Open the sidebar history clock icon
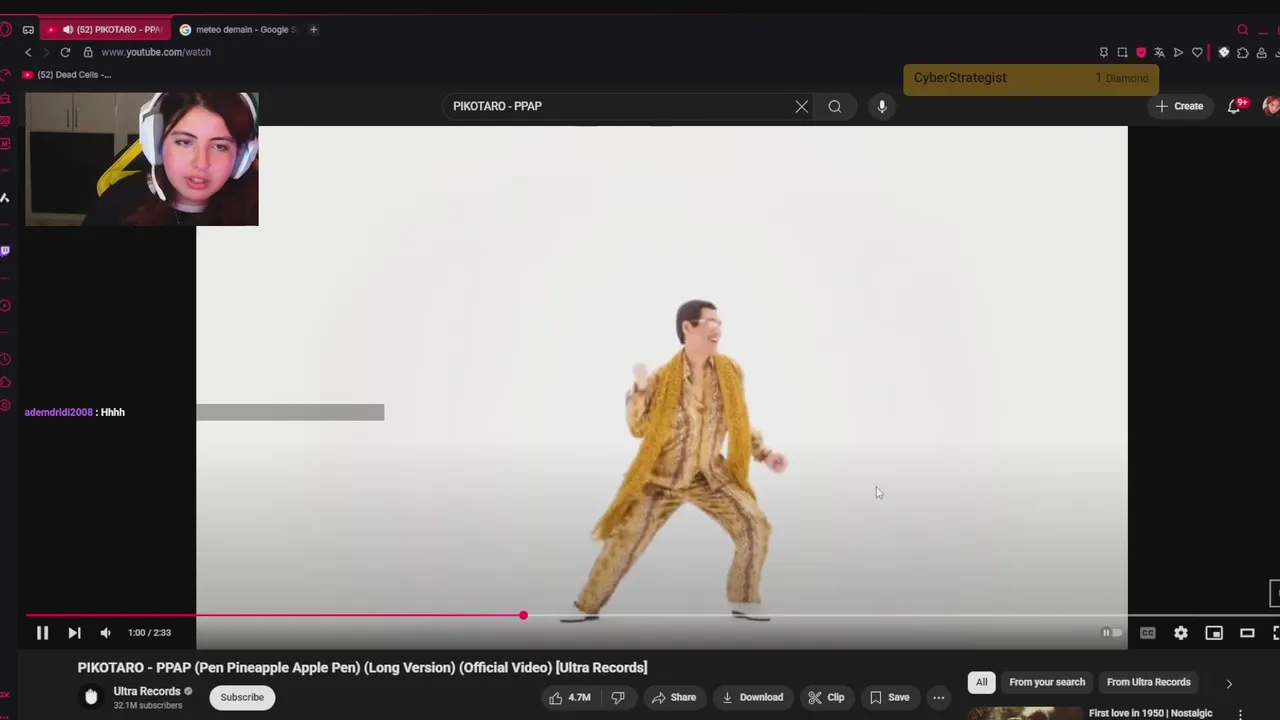The height and width of the screenshot is (720, 1280). coord(5,359)
